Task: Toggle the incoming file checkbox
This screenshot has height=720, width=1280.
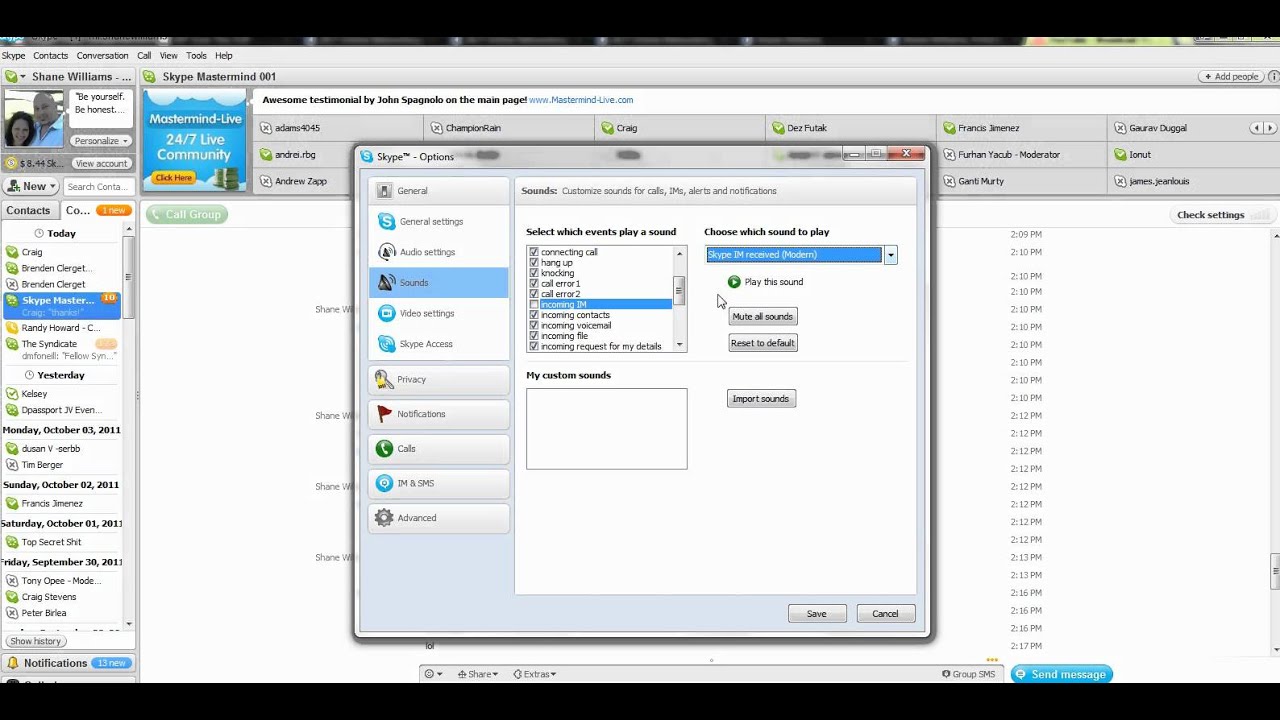Action: pyautogui.click(x=533, y=336)
